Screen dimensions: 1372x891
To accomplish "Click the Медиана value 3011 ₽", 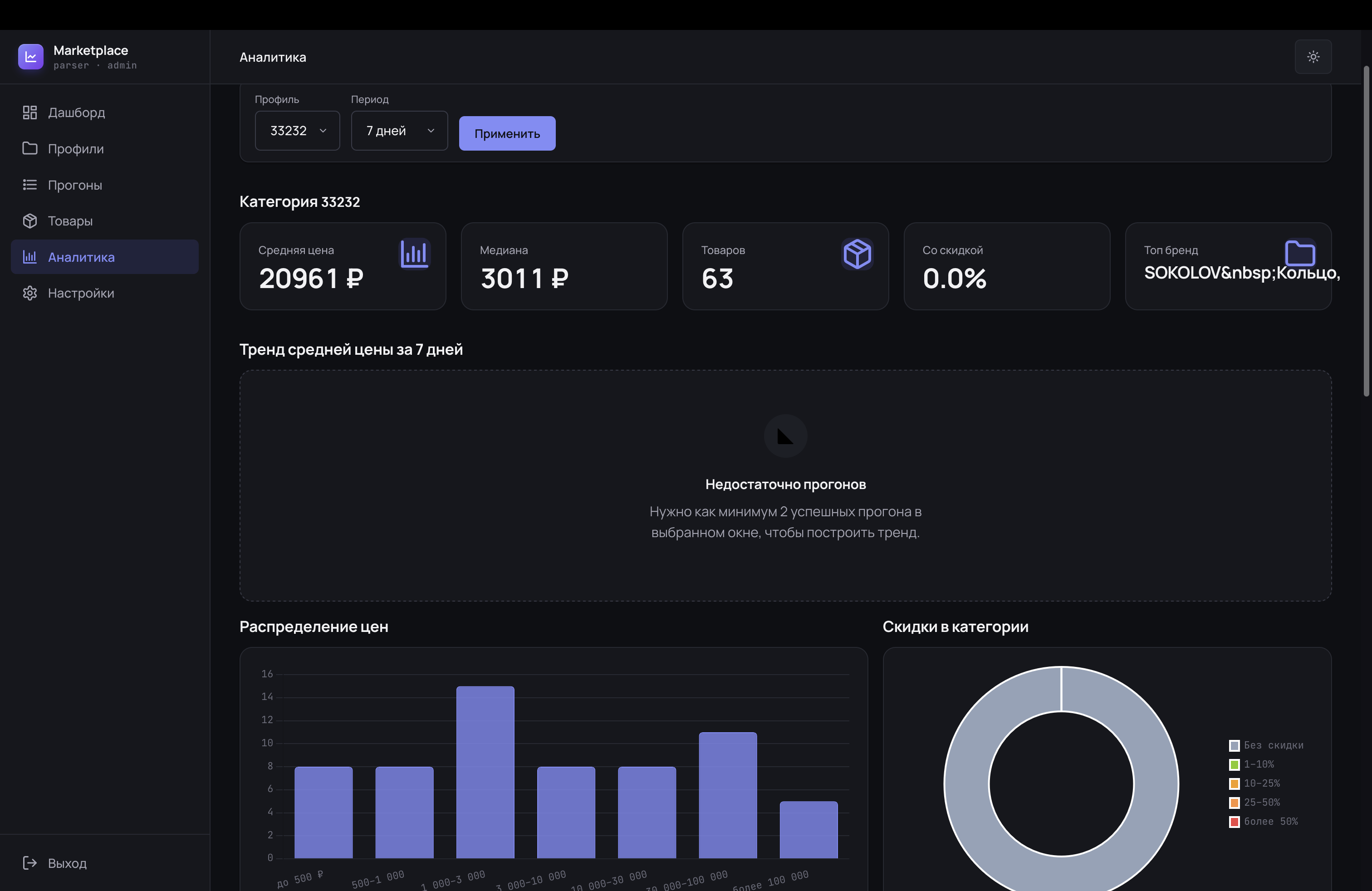I will pos(524,279).
